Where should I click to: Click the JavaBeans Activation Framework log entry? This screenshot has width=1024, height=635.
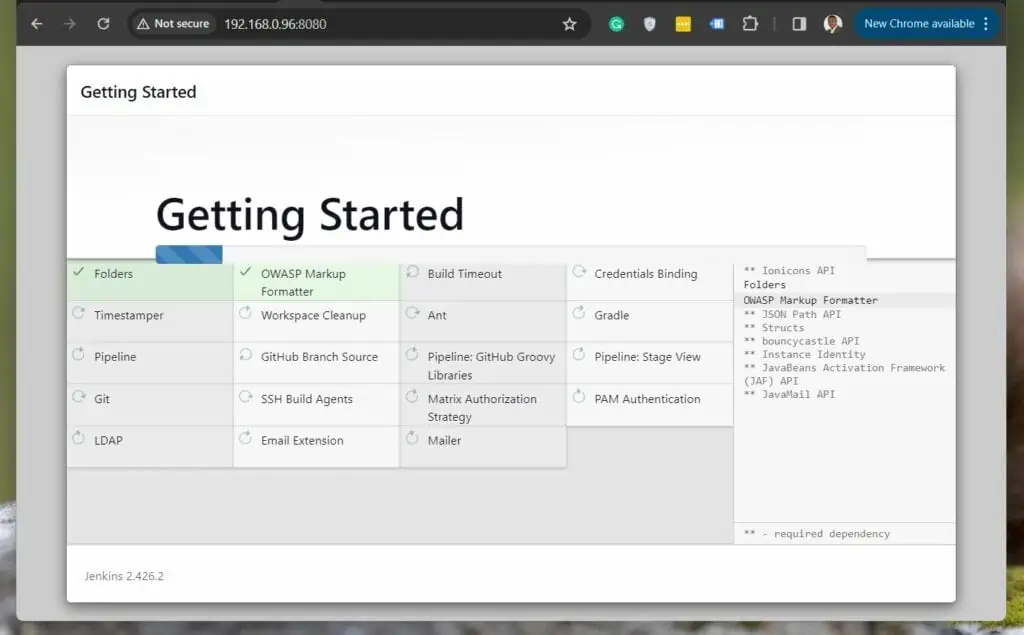(844, 374)
